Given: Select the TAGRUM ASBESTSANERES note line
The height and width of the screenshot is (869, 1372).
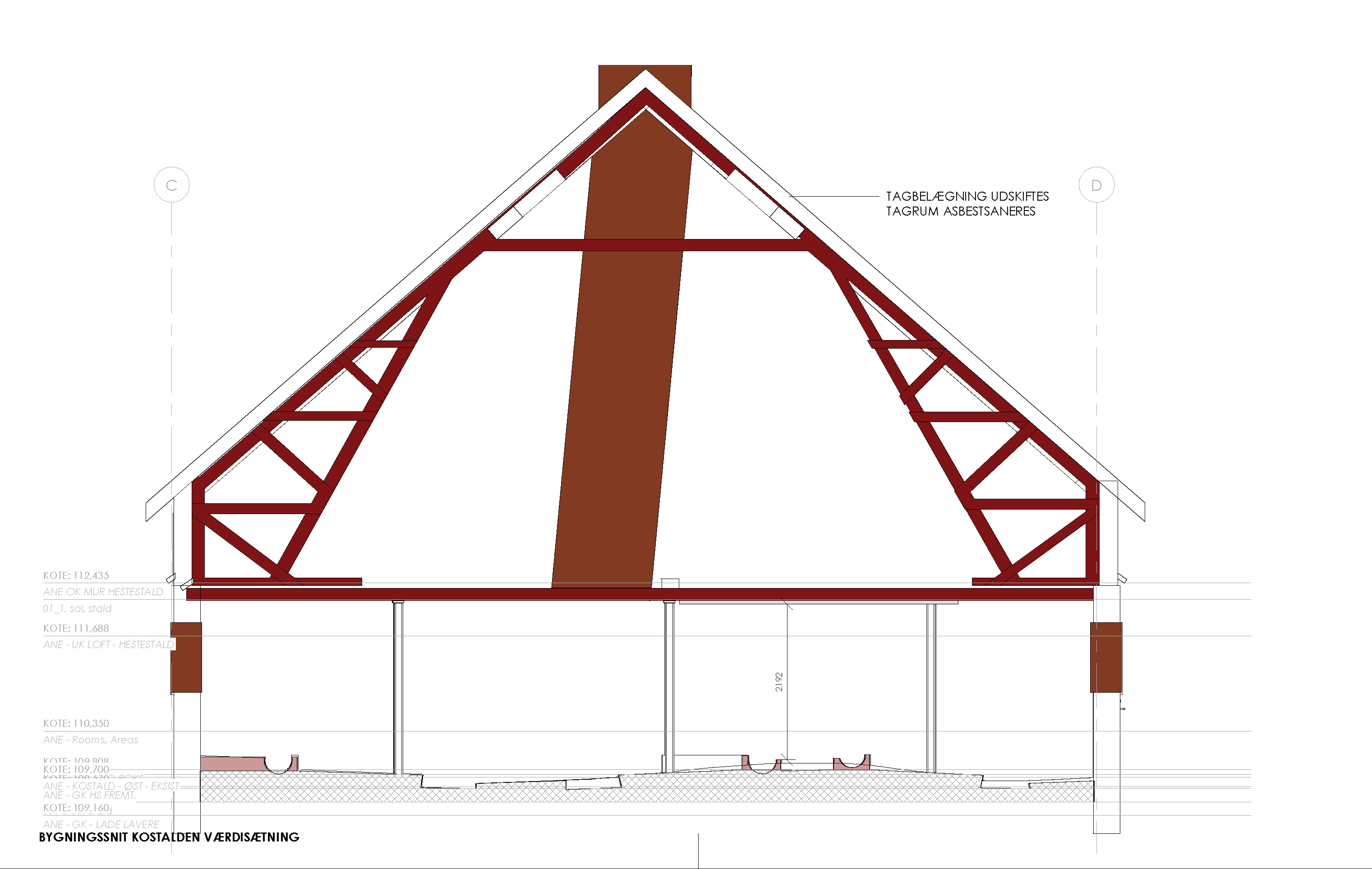Looking at the screenshot, I should (x=960, y=212).
